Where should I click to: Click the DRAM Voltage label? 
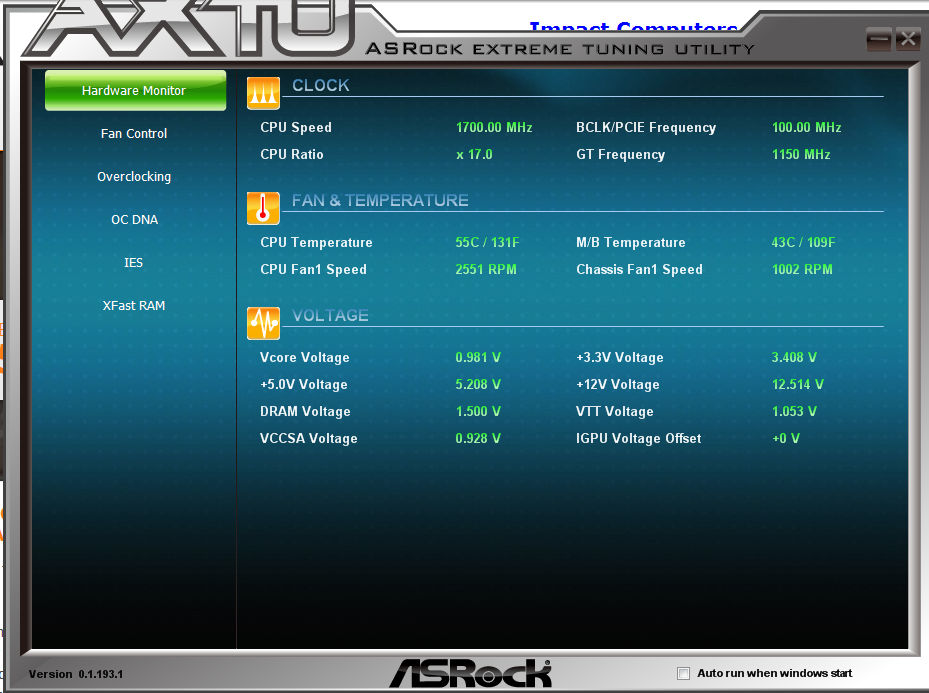305,412
